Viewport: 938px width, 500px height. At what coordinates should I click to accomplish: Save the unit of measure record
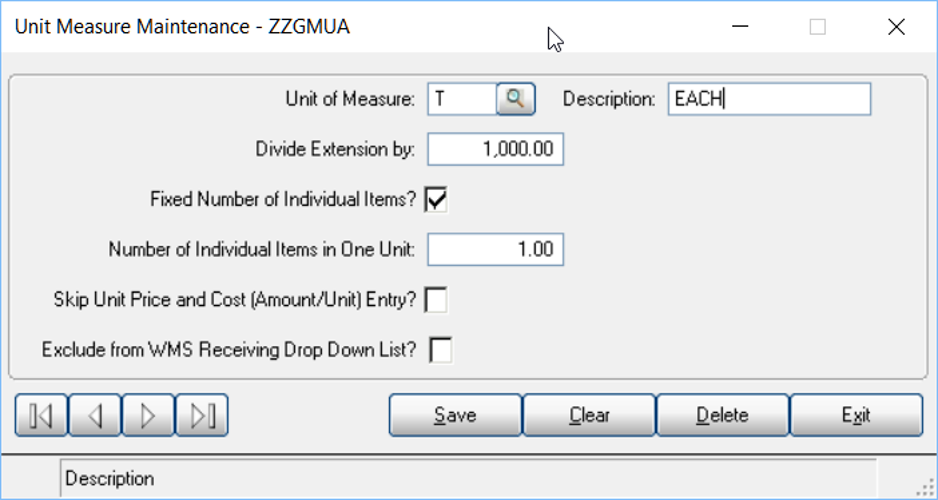click(x=456, y=415)
